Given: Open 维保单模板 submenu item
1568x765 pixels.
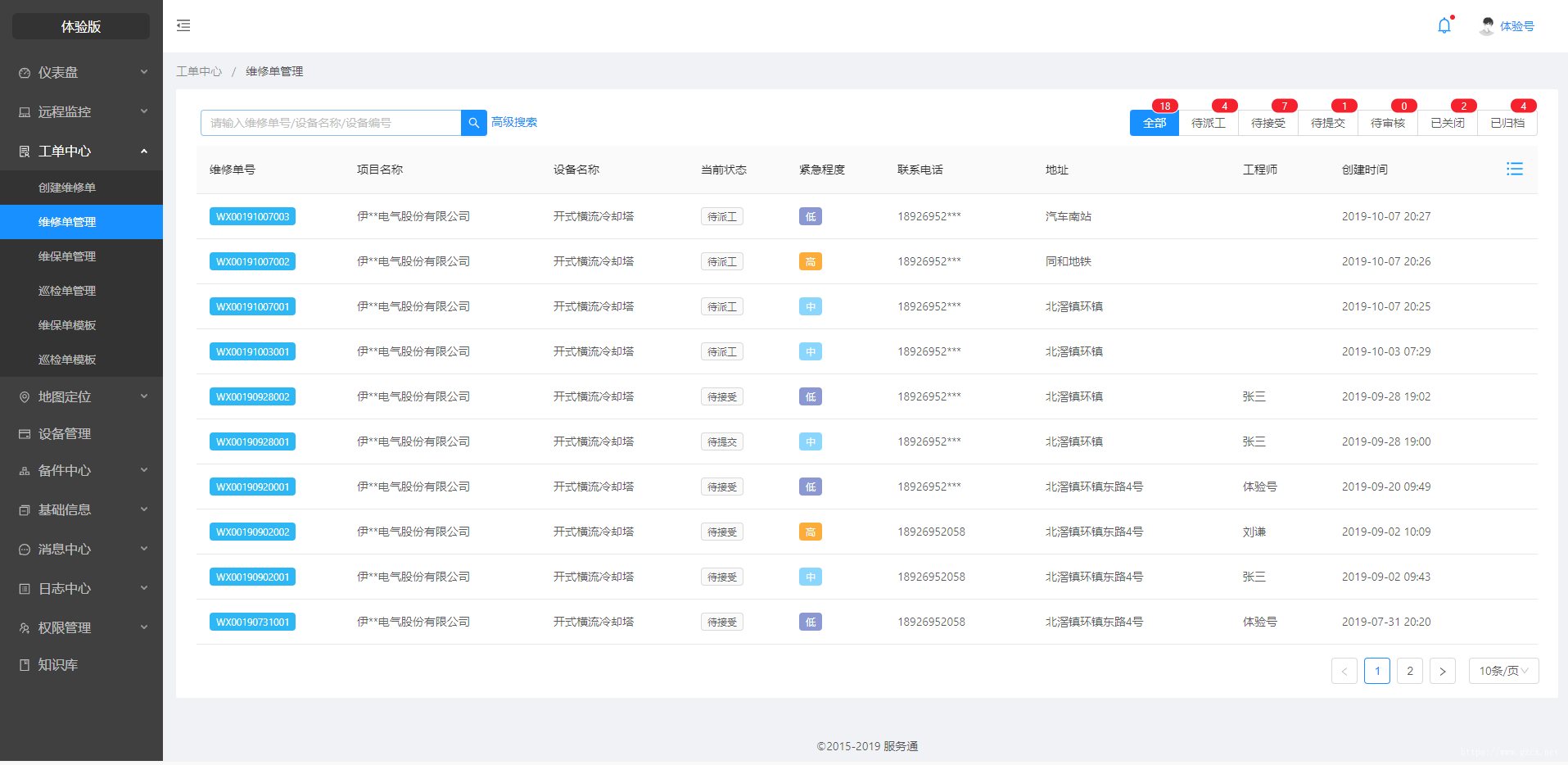Looking at the screenshot, I should (81, 325).
